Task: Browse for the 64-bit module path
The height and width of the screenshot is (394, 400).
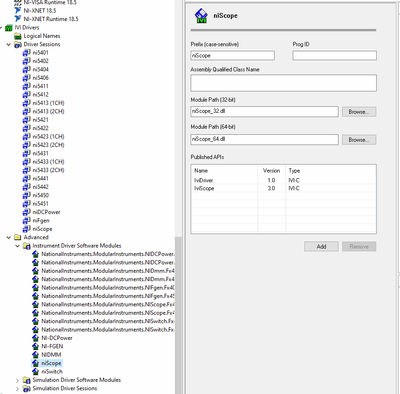Action: (x=359, y=140)
